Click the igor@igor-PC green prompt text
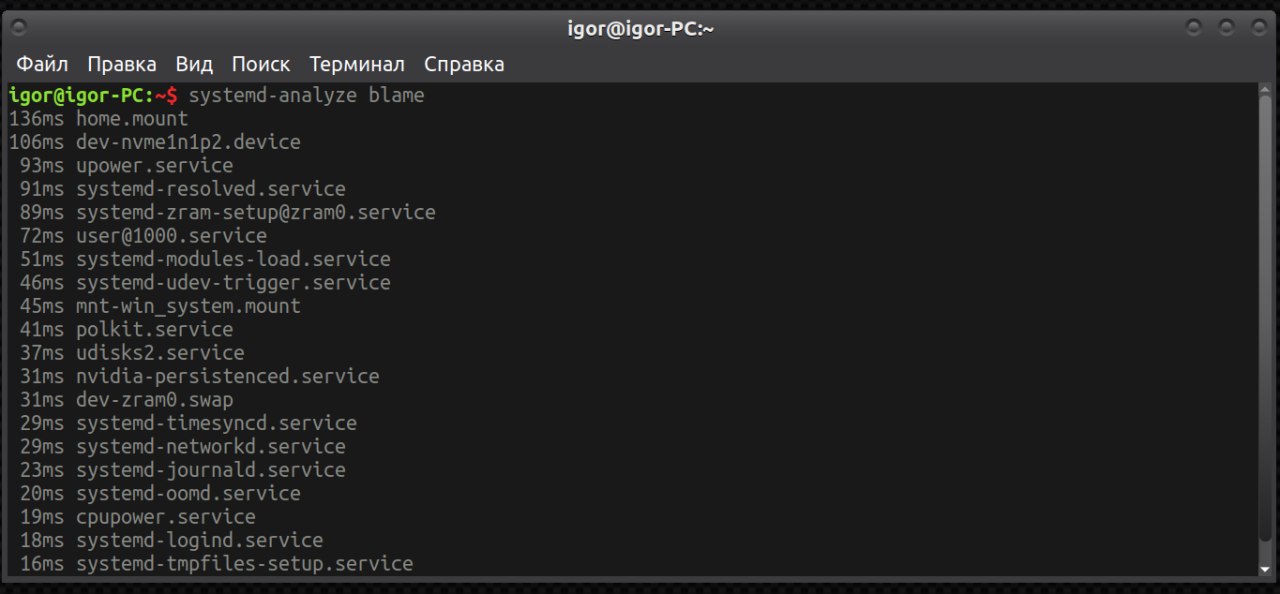Viewport: 1280px width, 594px height. tap(79, 96)
